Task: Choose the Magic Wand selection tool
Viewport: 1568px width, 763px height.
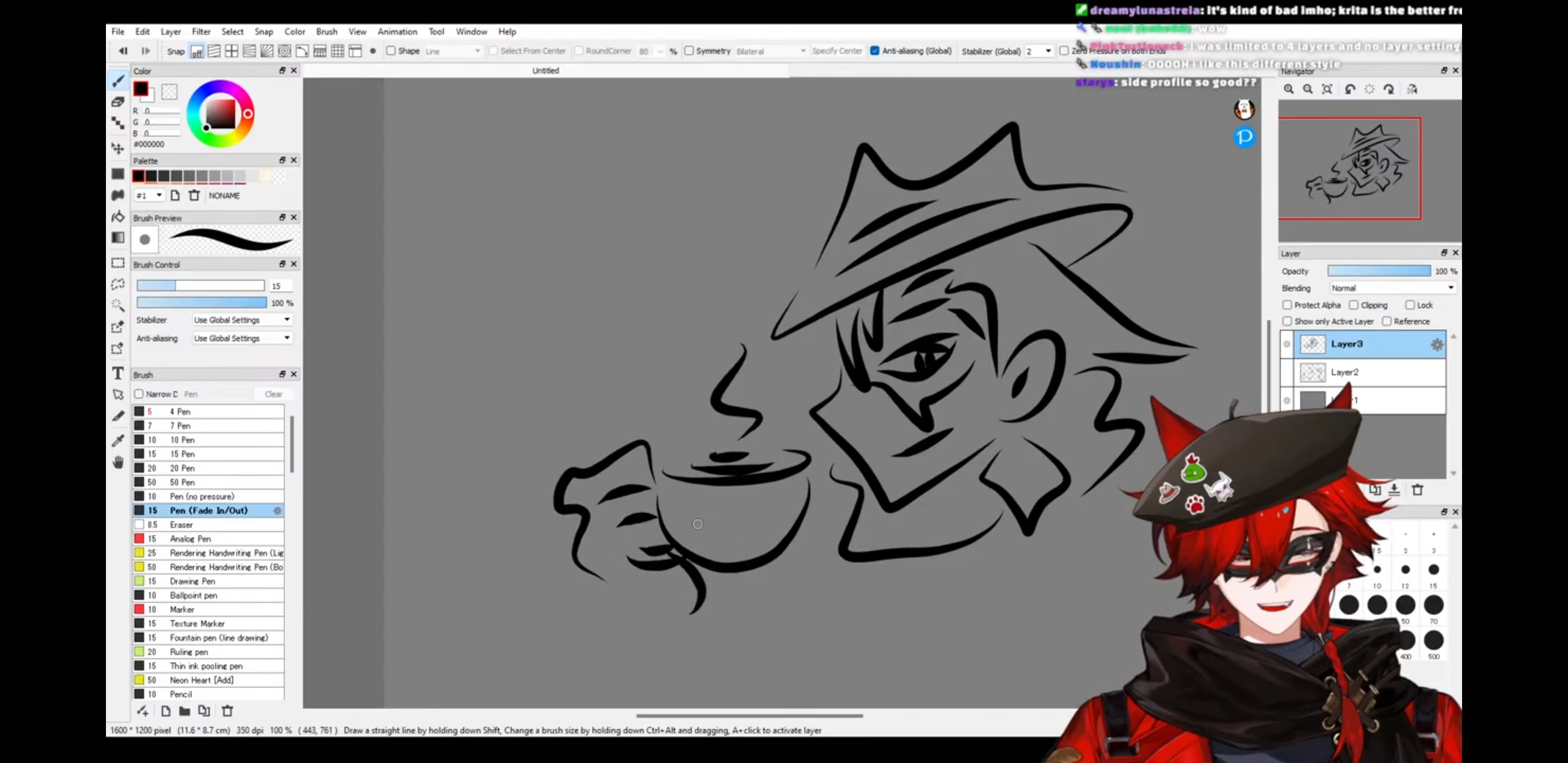Action: click(x=118, y=305)
